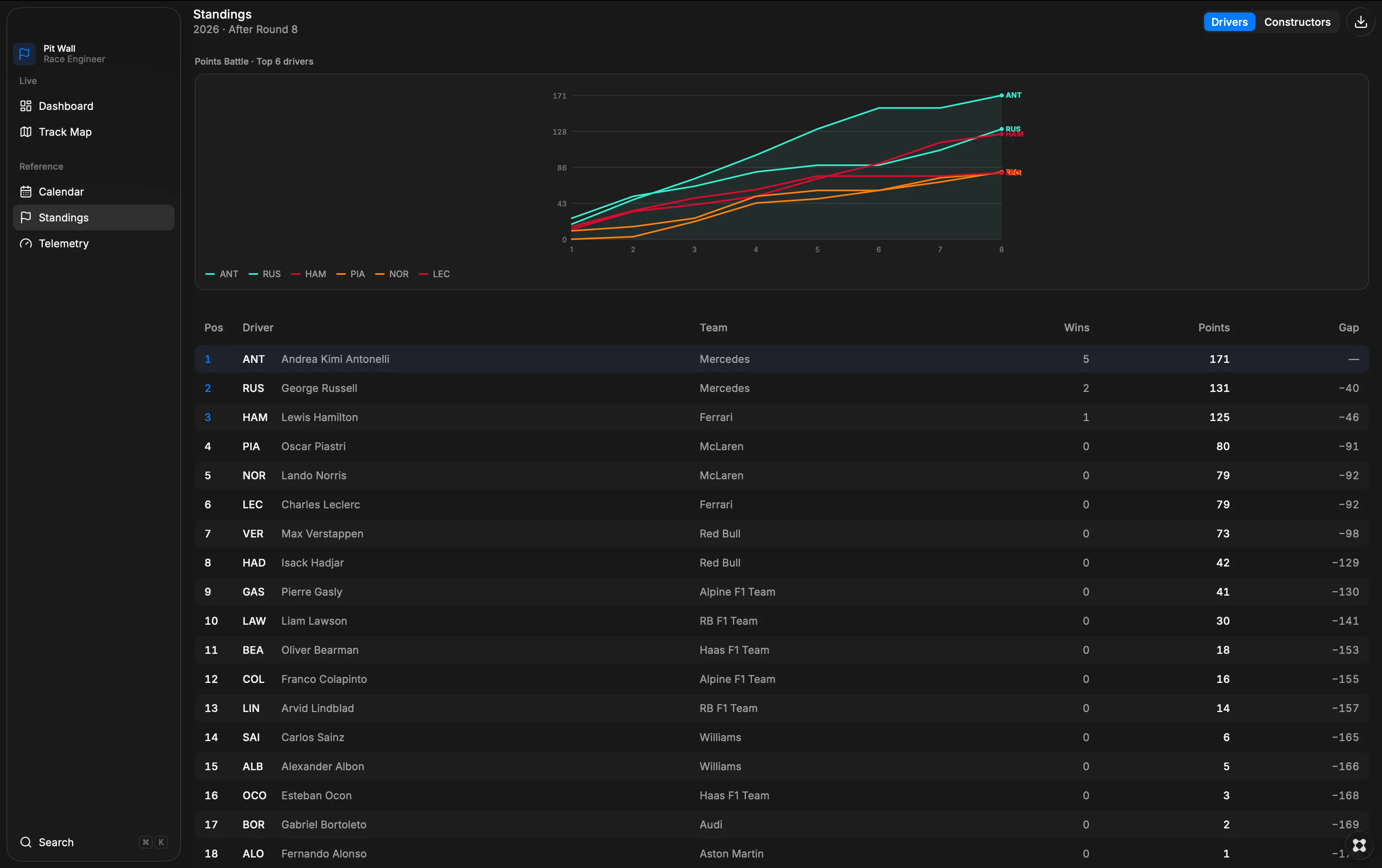Click Alexander Albon's Williams team cell
Viewport: 1382px width, 868px height.
[x=720, y=767]
